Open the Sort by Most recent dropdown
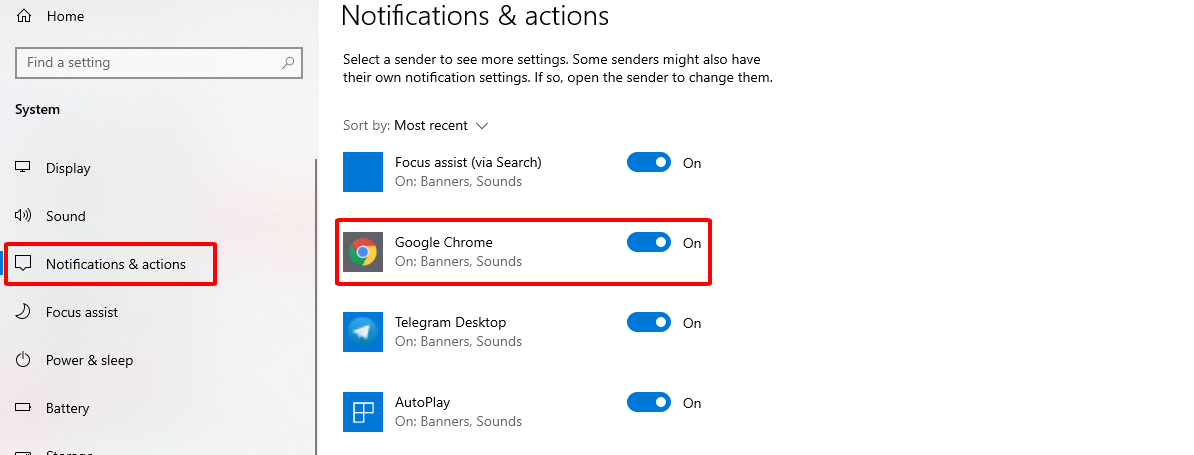1194x455 pixels. tap(442, 126)
